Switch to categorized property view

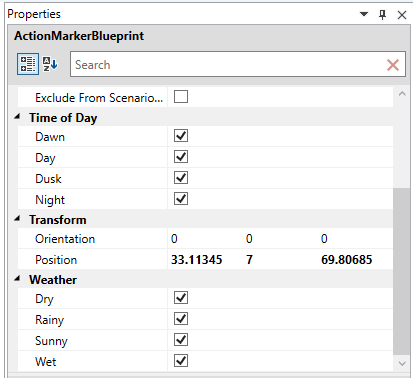tap(28, 64)
